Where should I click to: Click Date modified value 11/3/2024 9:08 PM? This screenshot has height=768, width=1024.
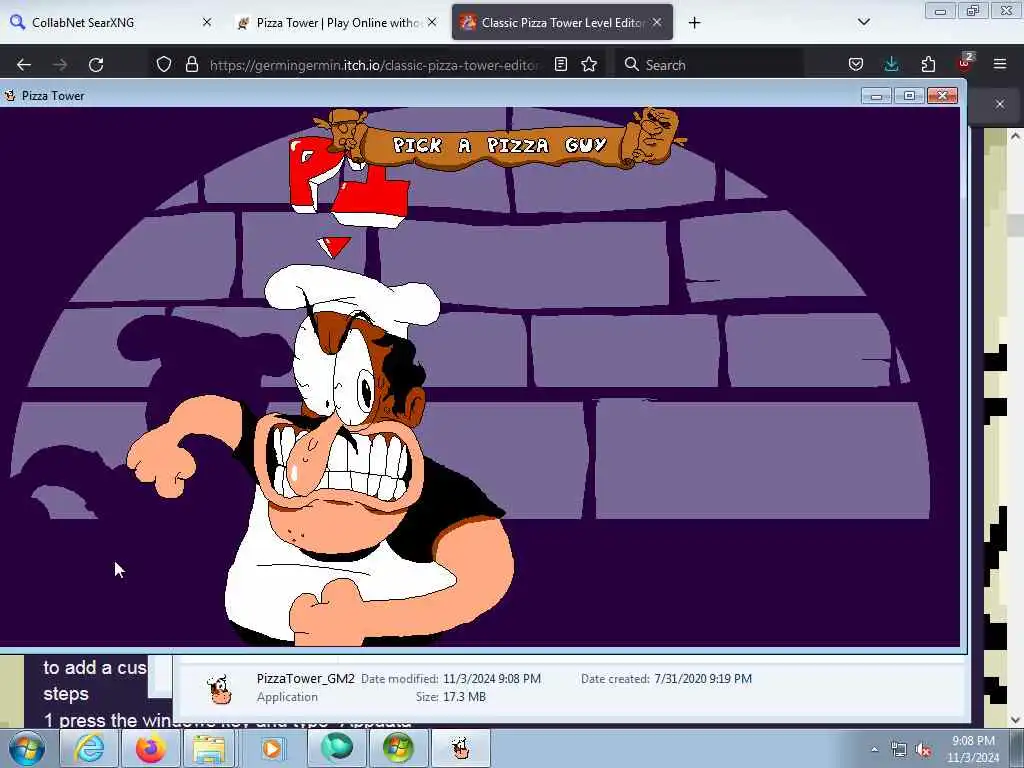pyautogui.click(x=492, y=679)
